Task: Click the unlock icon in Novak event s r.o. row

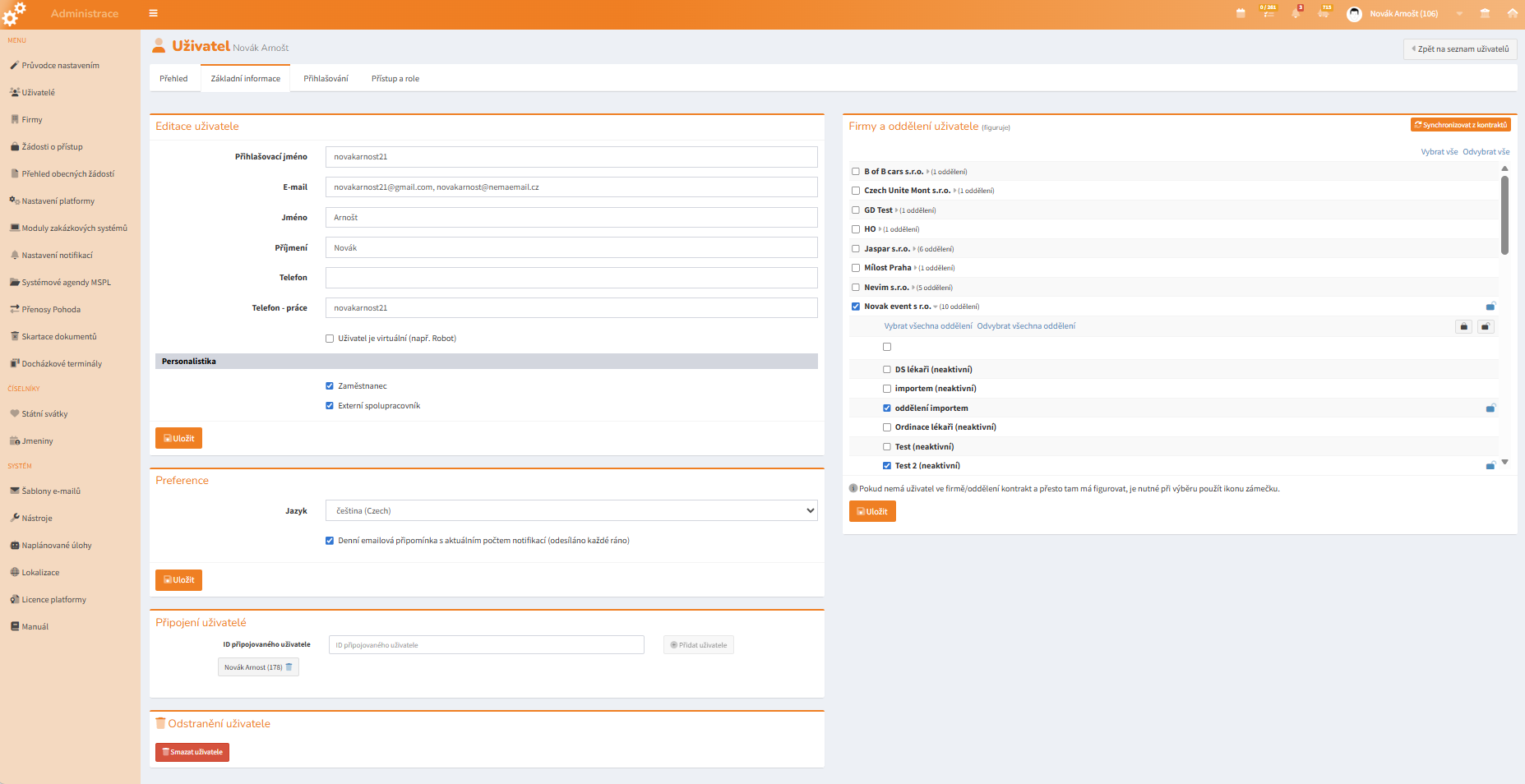Action: [x=1490, y=307]
